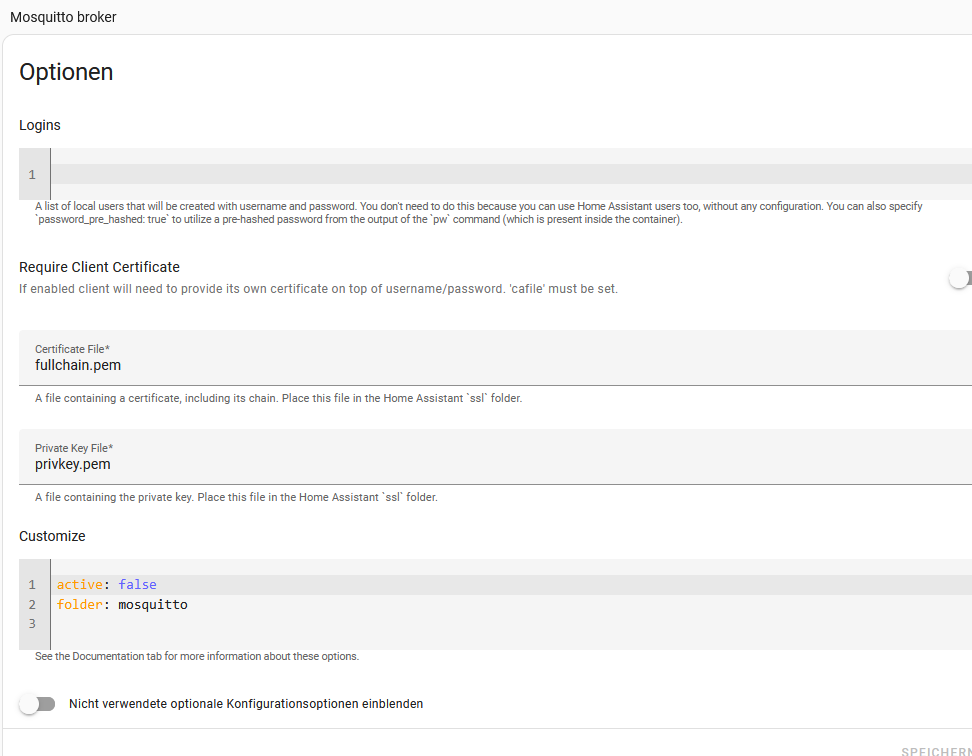Enable showing unused optional configuration options
This screenshot has height=756, width=972.
click(x=37, y=704)
